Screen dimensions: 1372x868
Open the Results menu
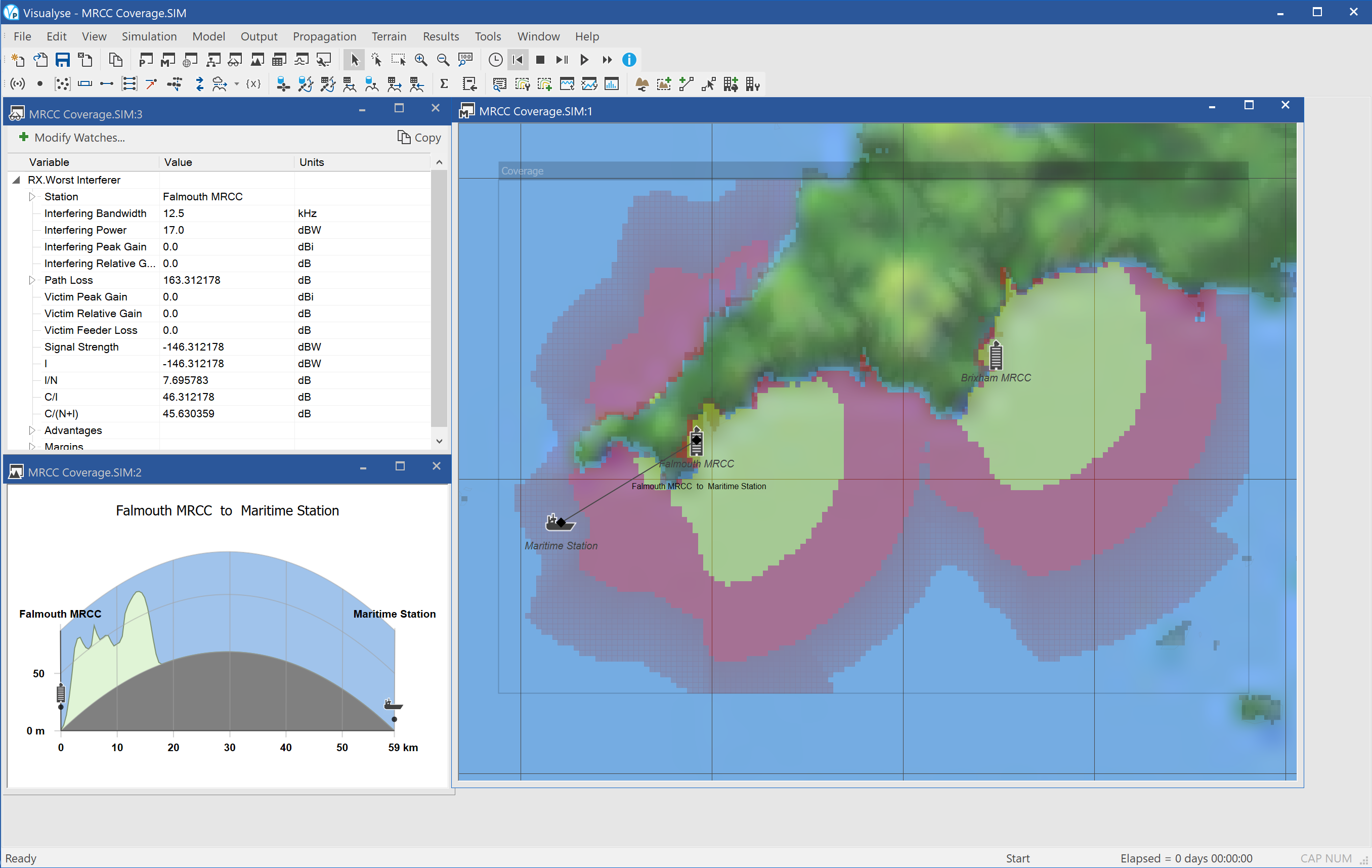tap(441, 36)
